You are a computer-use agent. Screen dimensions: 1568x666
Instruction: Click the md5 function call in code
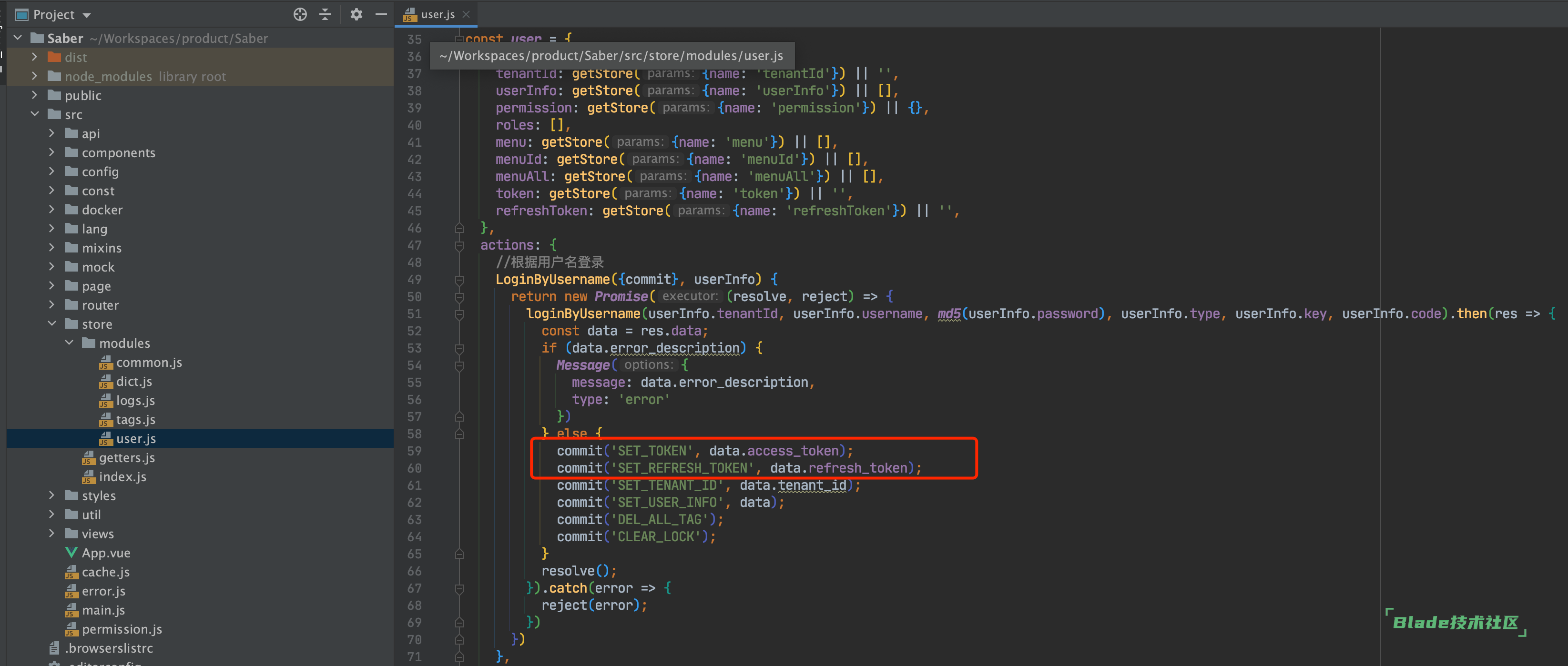pos(949,314)
